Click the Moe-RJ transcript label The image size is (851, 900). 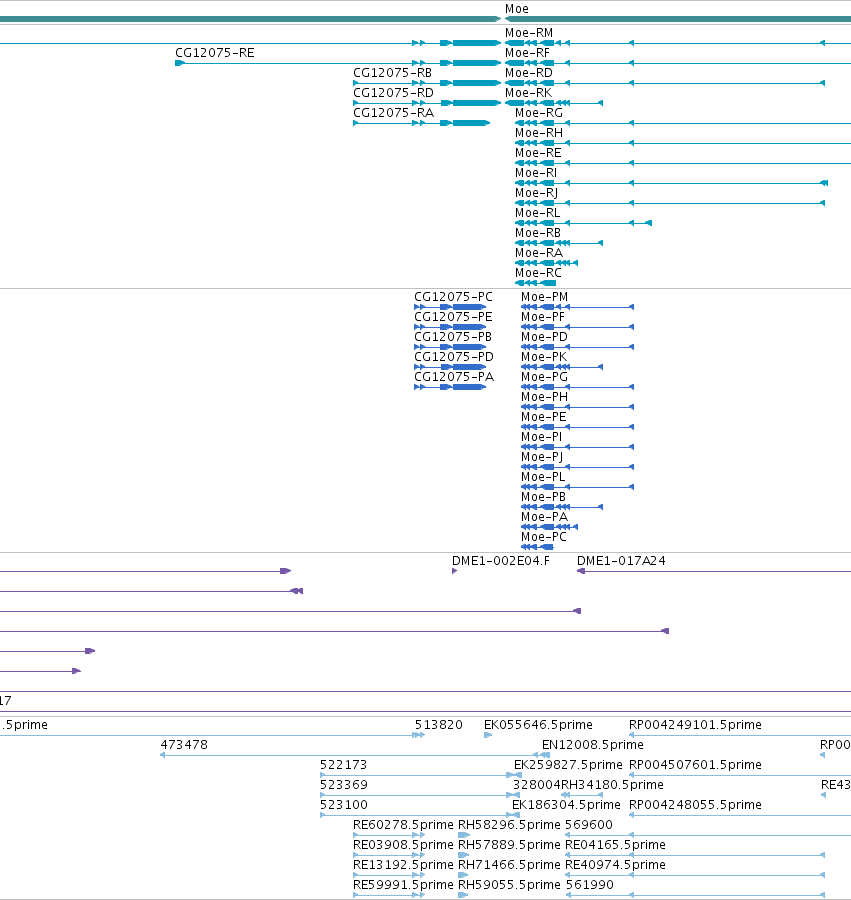point(537,193)
